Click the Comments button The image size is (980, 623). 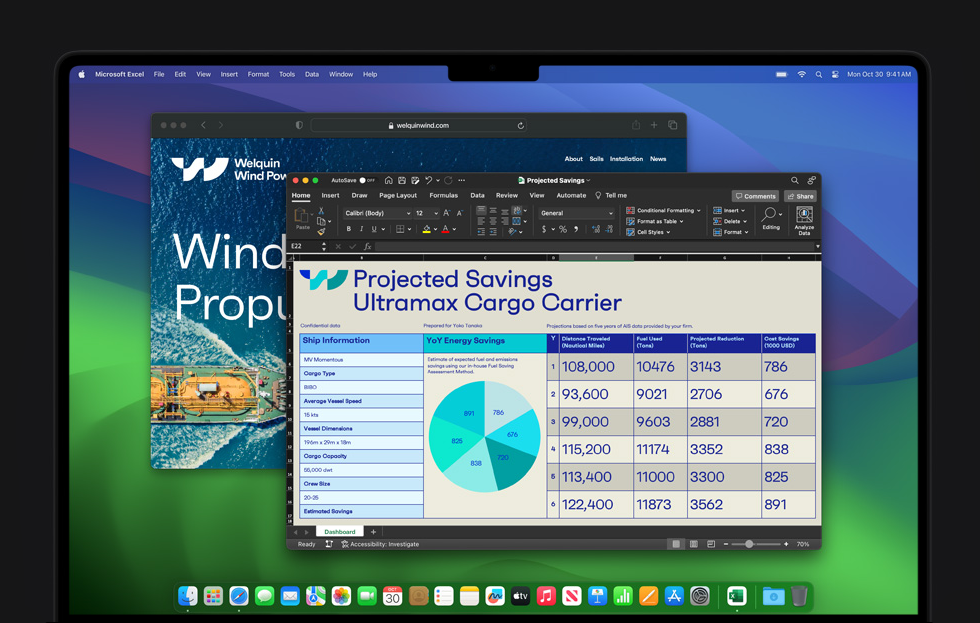tap(755, 196)
